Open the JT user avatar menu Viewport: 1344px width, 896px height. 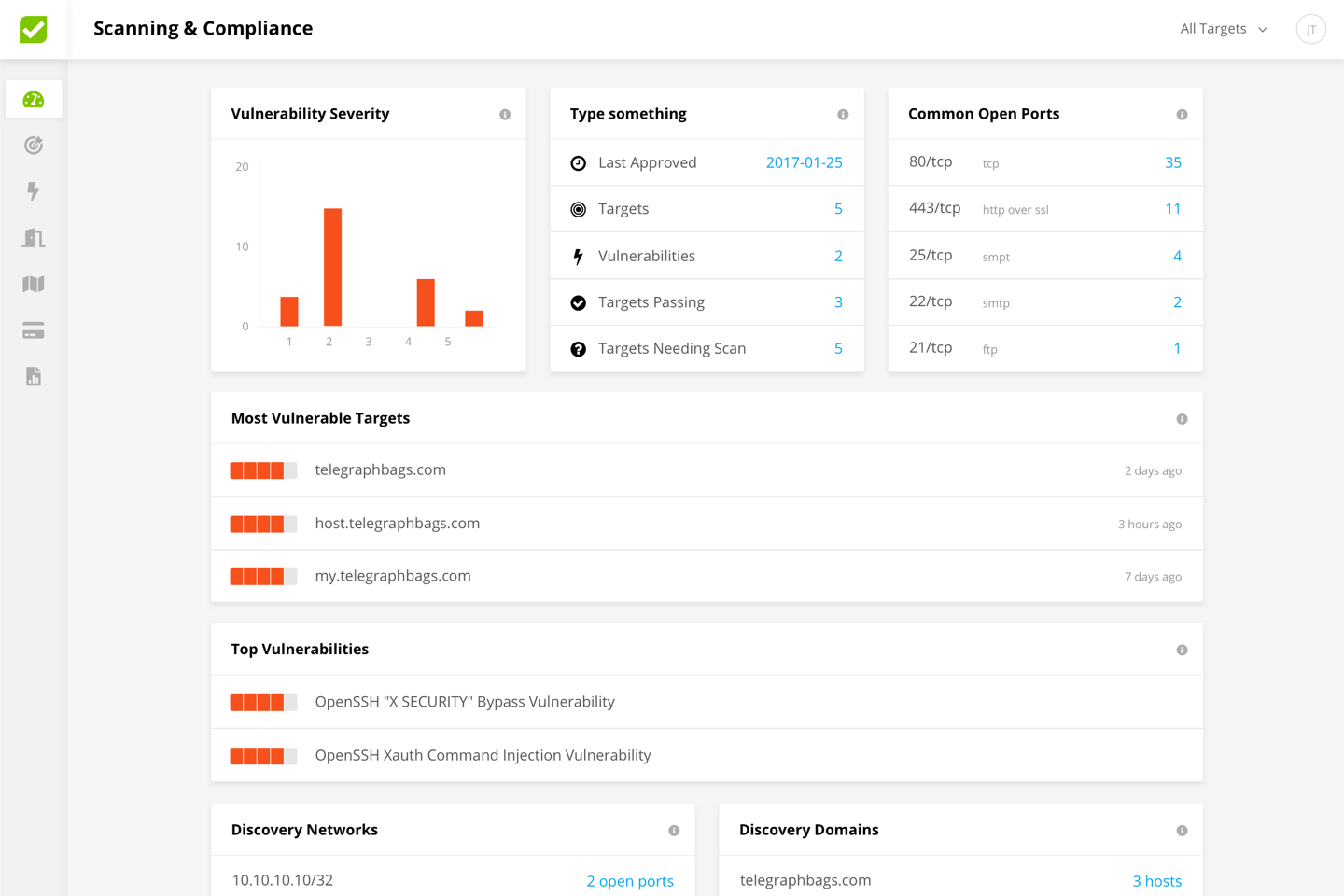coord(1310,30)
